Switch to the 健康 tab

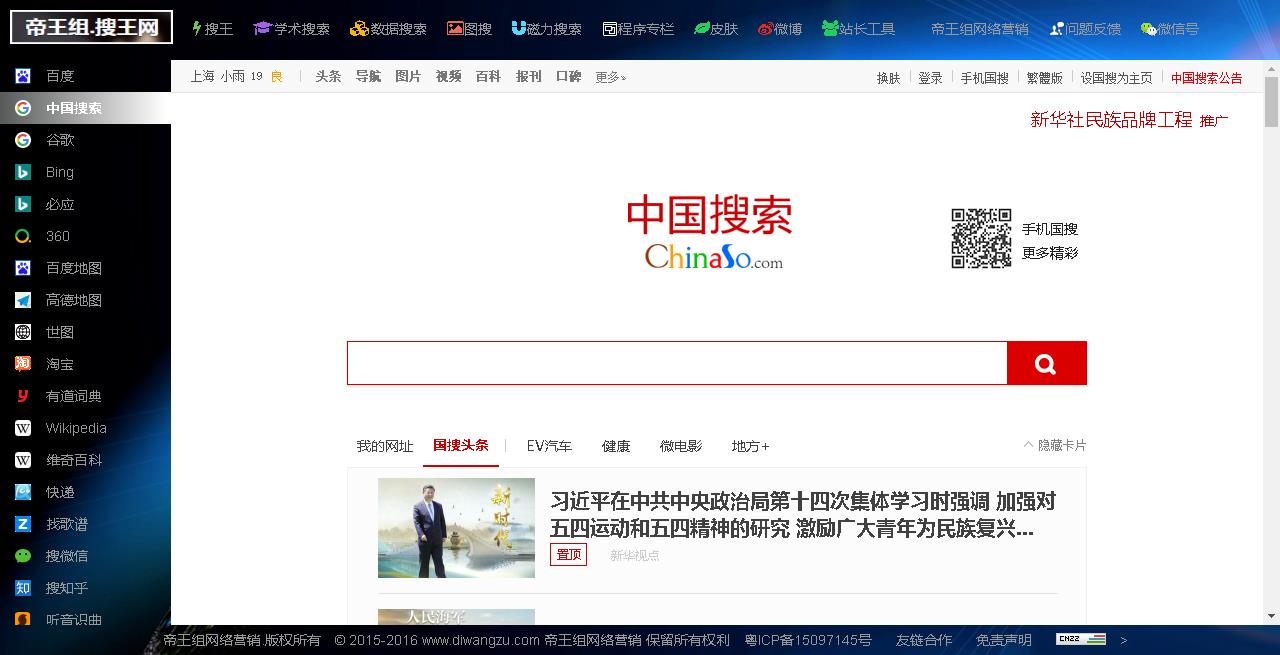616,446
